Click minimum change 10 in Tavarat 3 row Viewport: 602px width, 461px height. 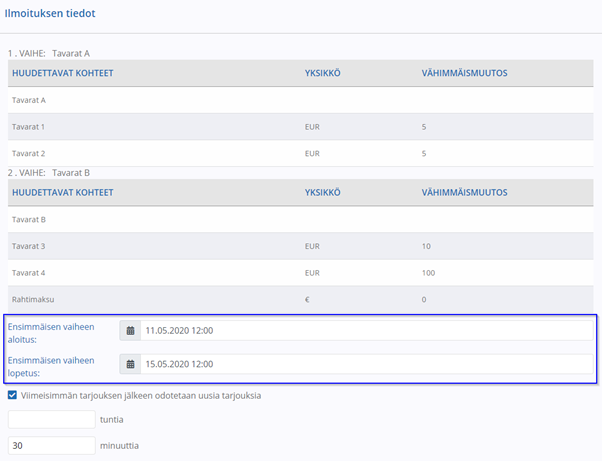pyautogui.click(x=426, y=246)
